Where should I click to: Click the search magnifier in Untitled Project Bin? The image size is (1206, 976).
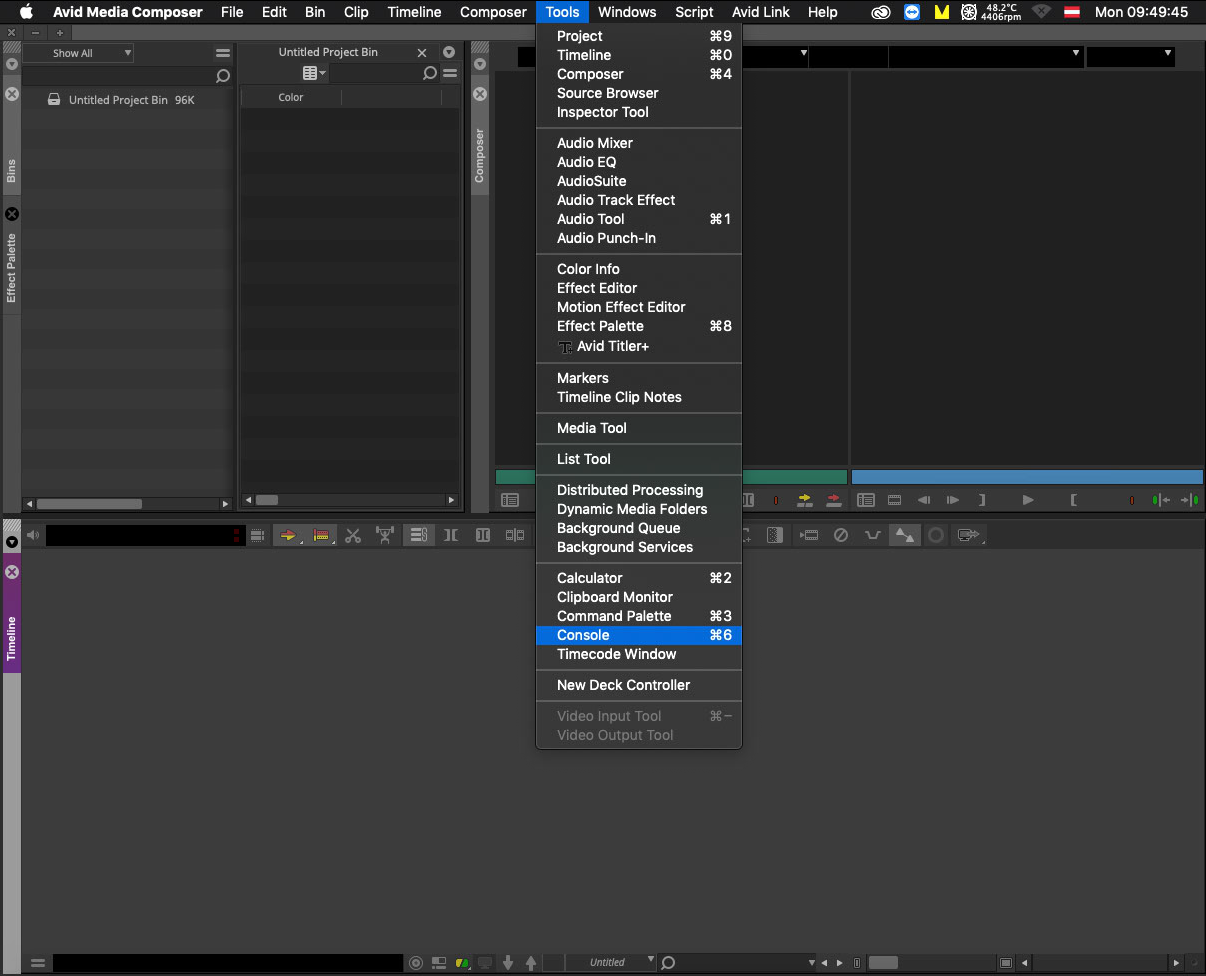[x=430, y=73]
